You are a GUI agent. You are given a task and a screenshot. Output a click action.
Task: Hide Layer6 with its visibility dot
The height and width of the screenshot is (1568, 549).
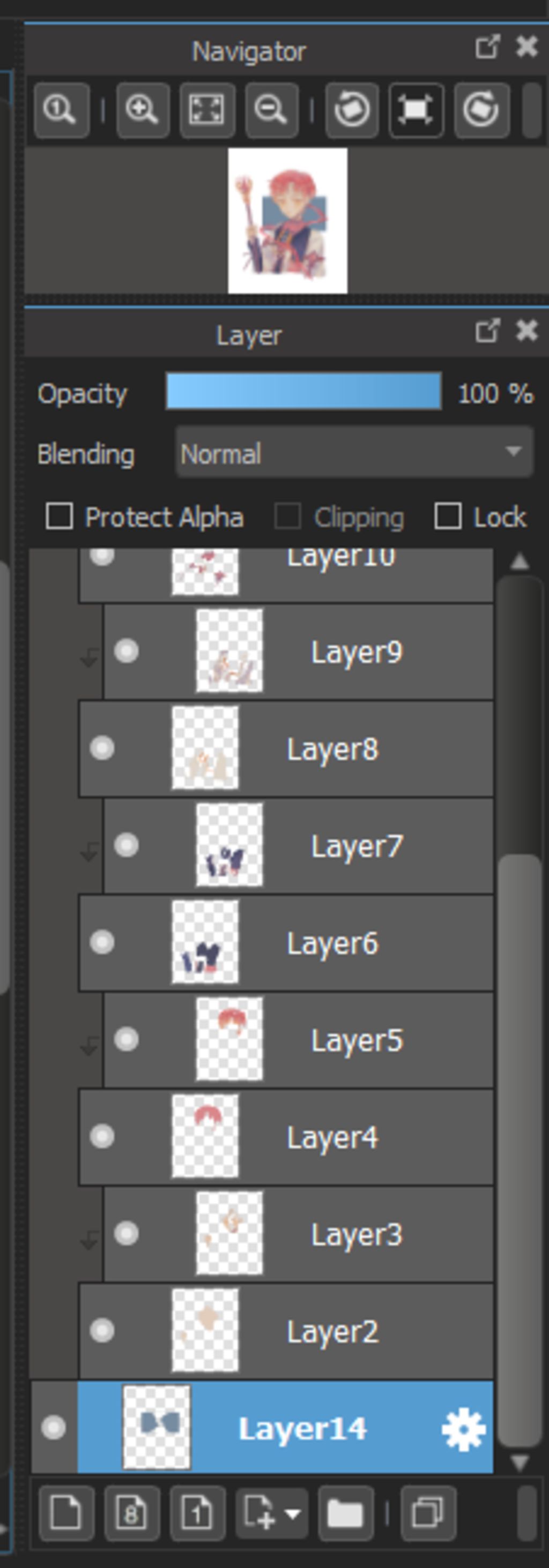102,942
